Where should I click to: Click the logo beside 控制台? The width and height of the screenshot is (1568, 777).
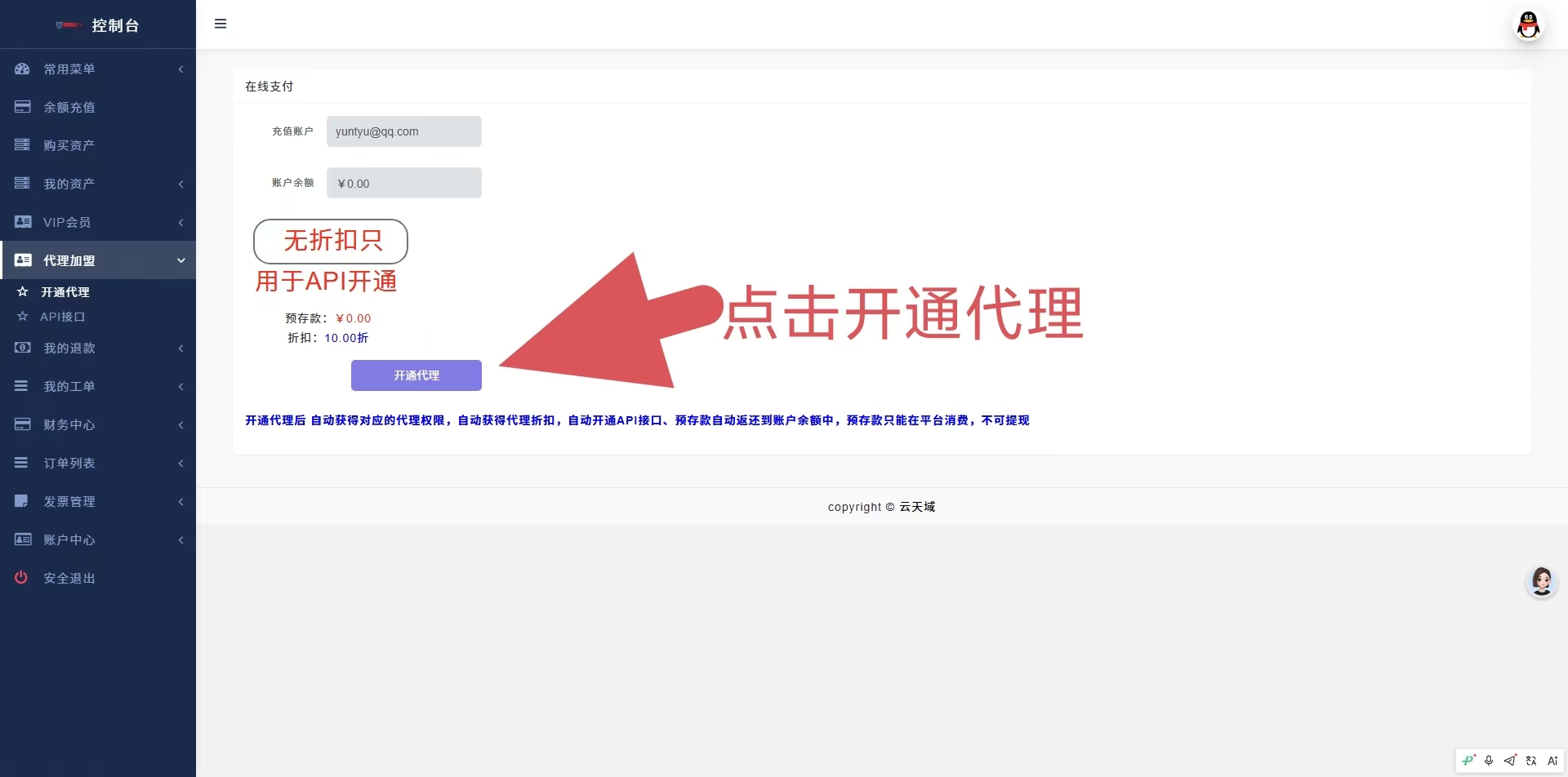[x=68, y=25]
